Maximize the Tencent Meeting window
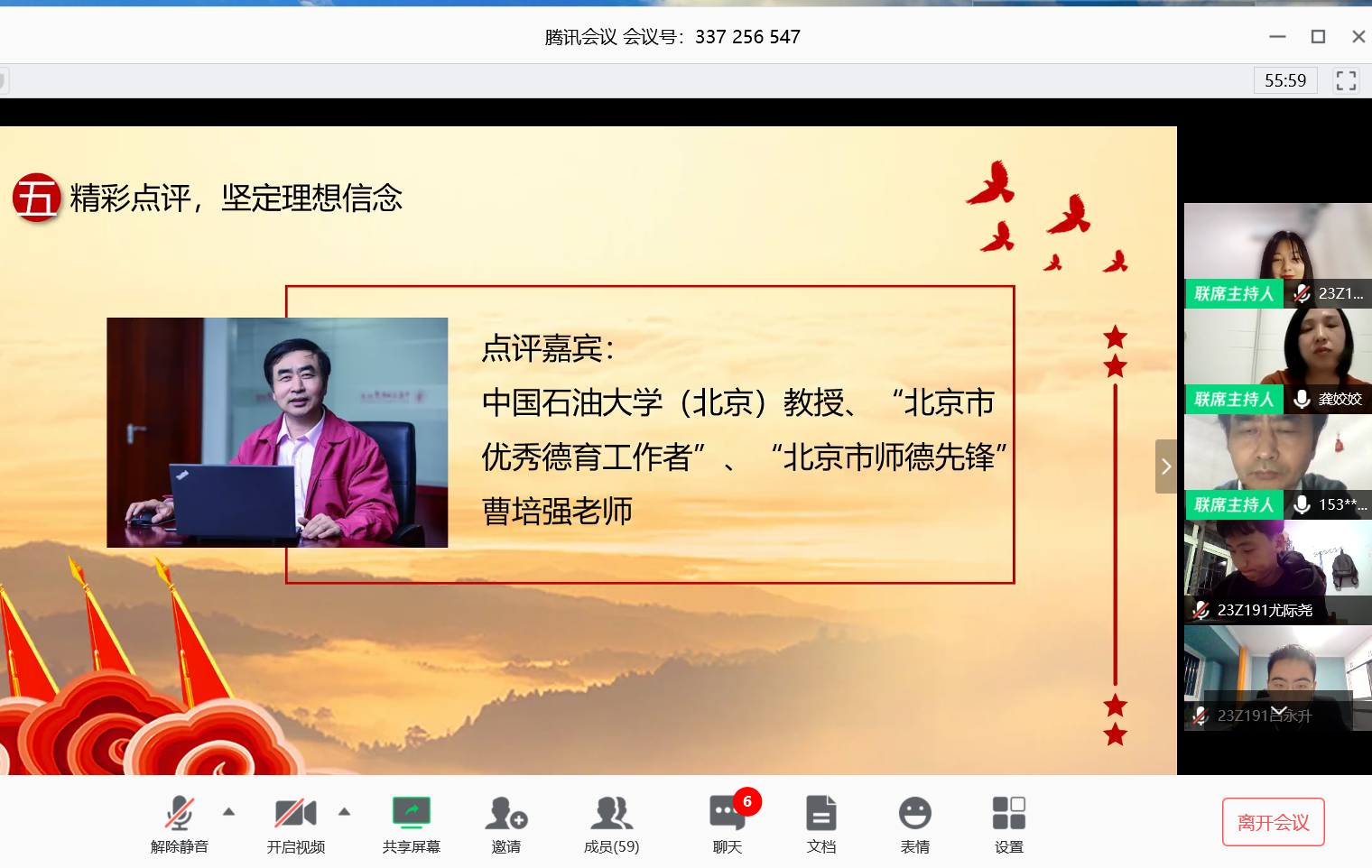Screen dimensions: 1372x868 [1318, 37]
